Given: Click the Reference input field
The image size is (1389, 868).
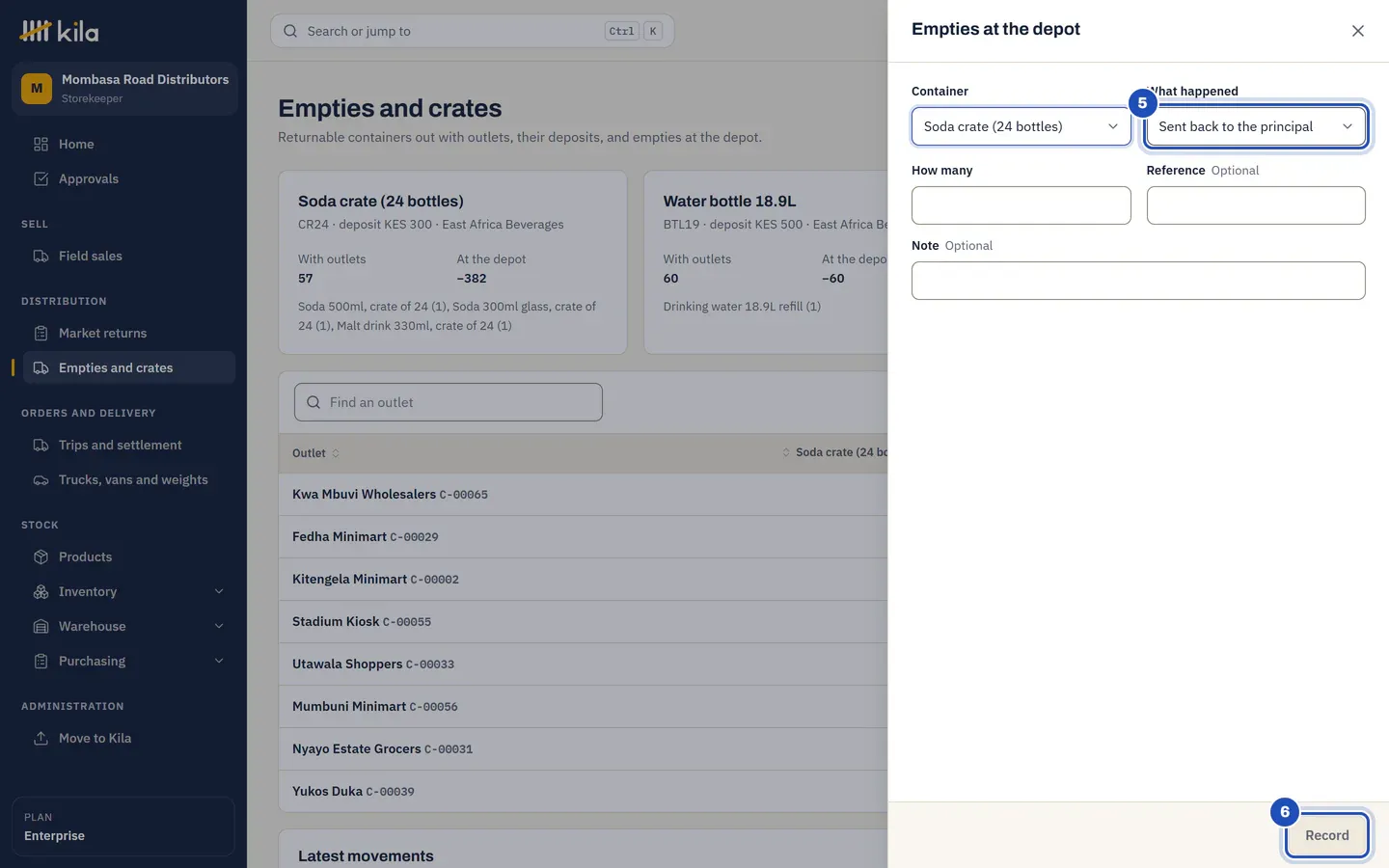Looking at the screenshot, I should pos(1256,205).
